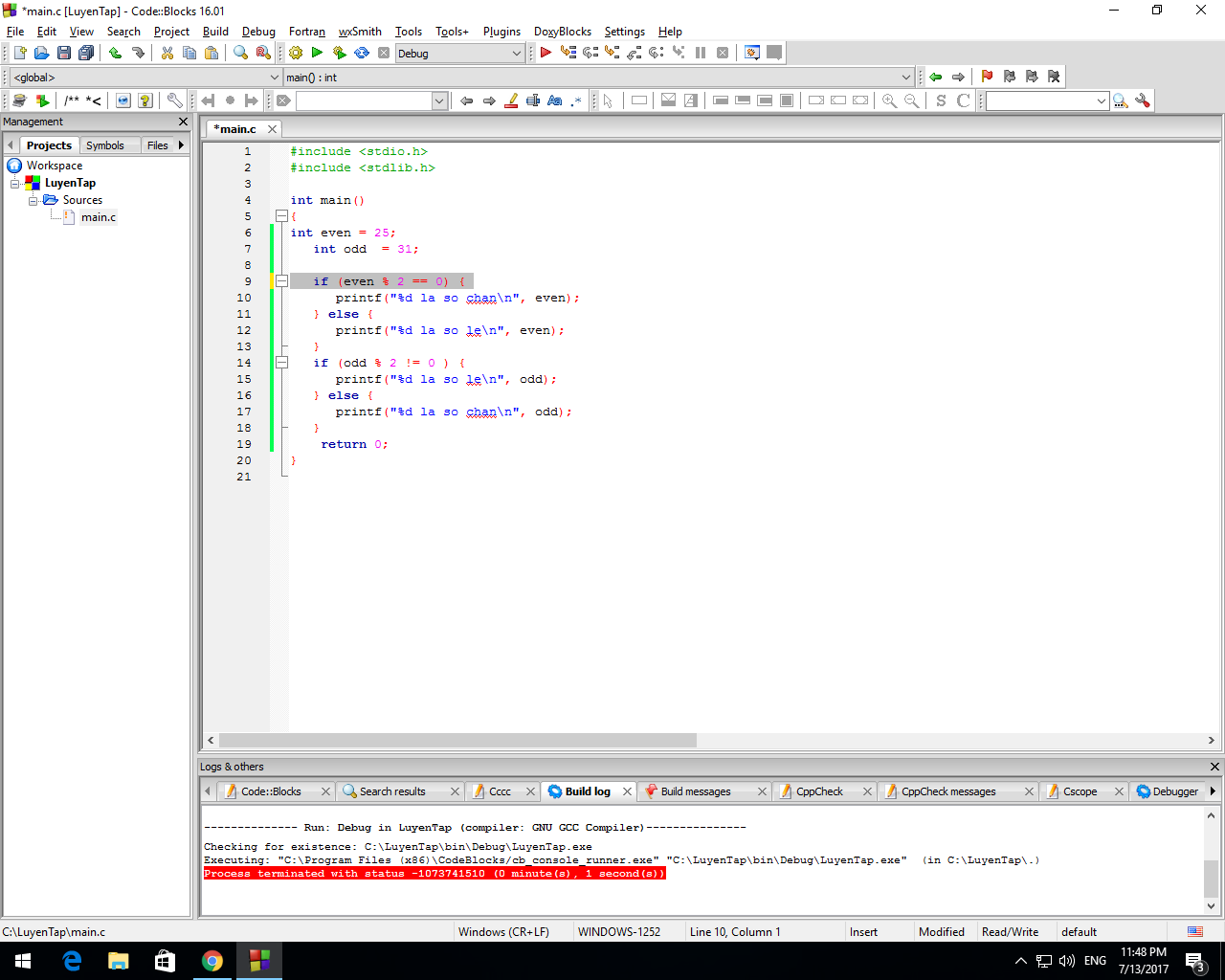
Task: Open the Debug build target dropdown
Action: 516,53
